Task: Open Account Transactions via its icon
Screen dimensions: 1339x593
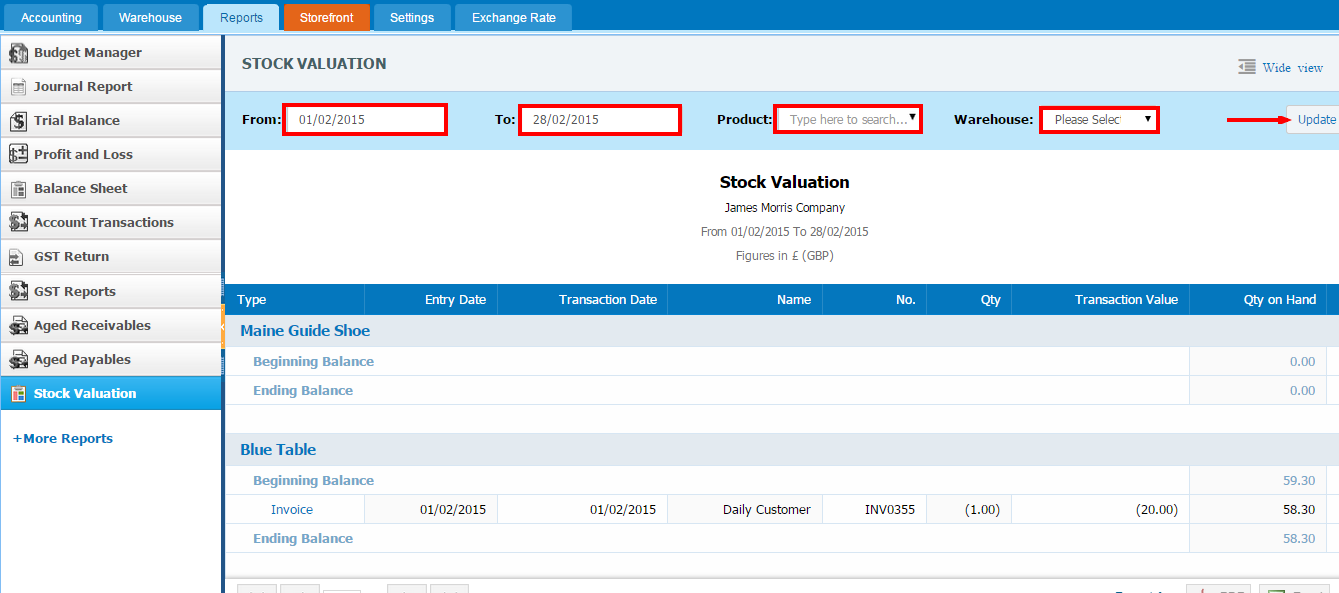Action: pos(18,223)
